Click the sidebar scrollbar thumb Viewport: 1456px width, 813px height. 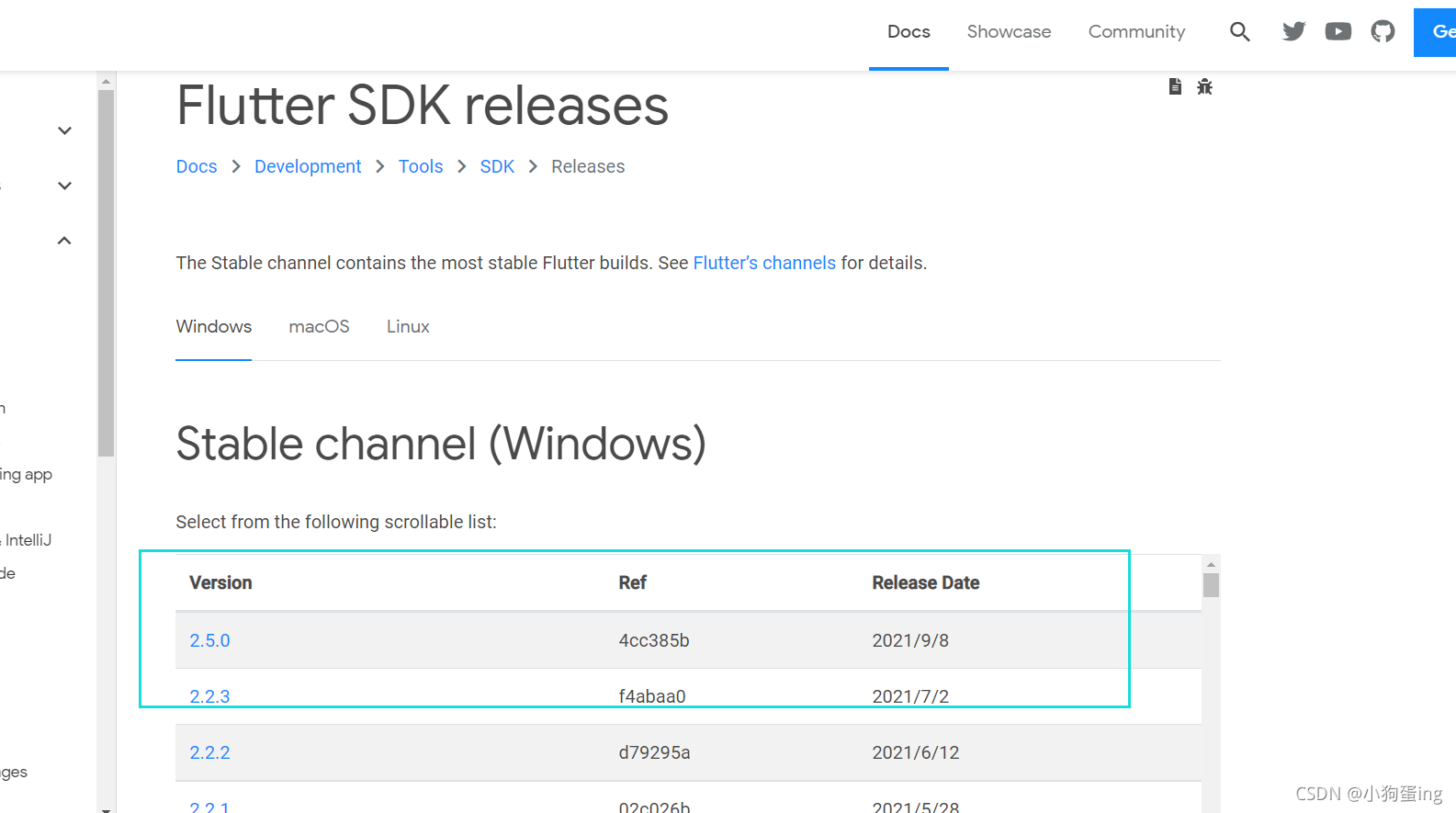106,273
